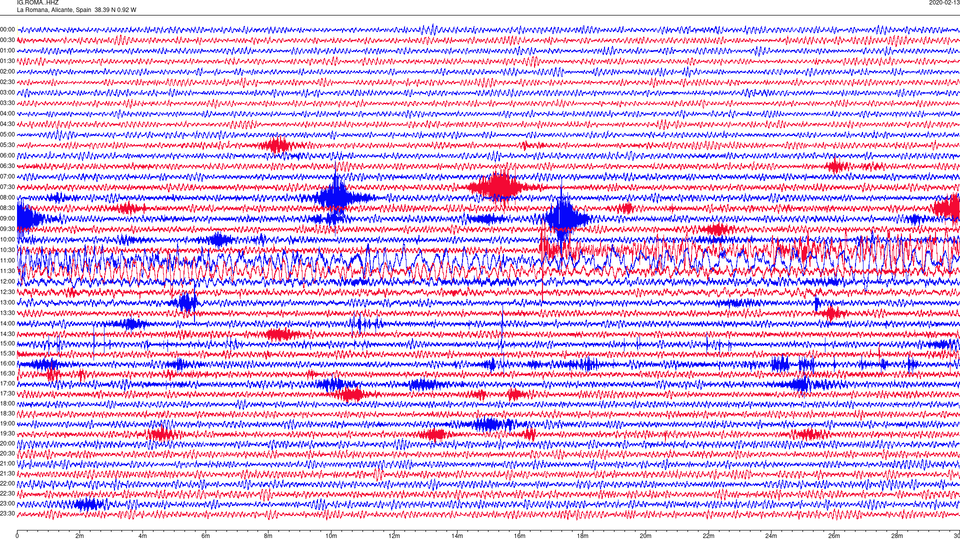Click the 08:00 hour label
Viewport: 960px width, 540px height.
pyautogui.click(x=7, y=198)
